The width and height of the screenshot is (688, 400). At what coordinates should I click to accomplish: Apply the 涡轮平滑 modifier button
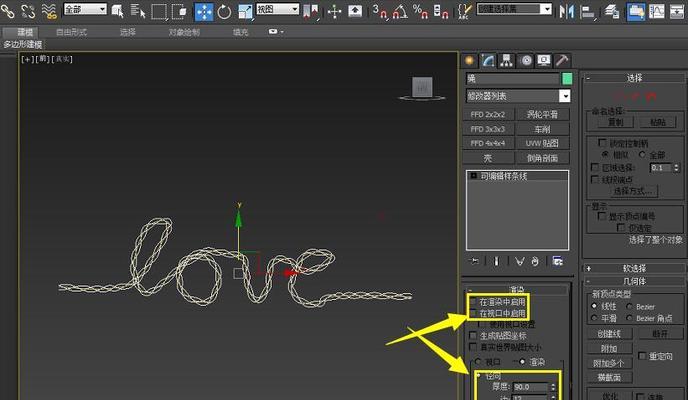point(542,114)
